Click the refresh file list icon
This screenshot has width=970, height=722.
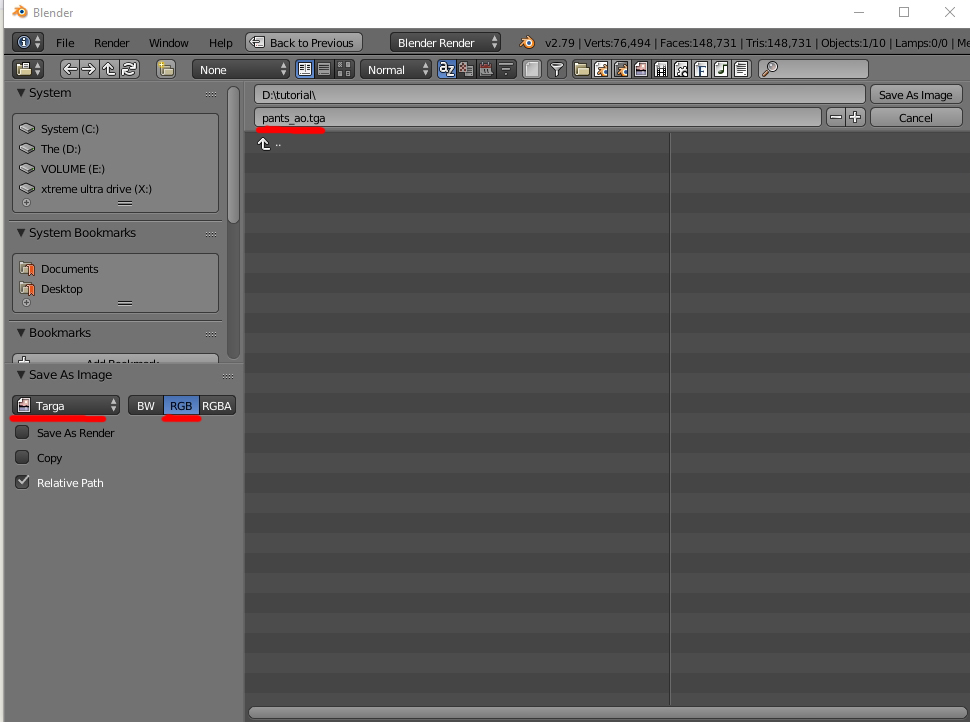[x=128, y=68]
